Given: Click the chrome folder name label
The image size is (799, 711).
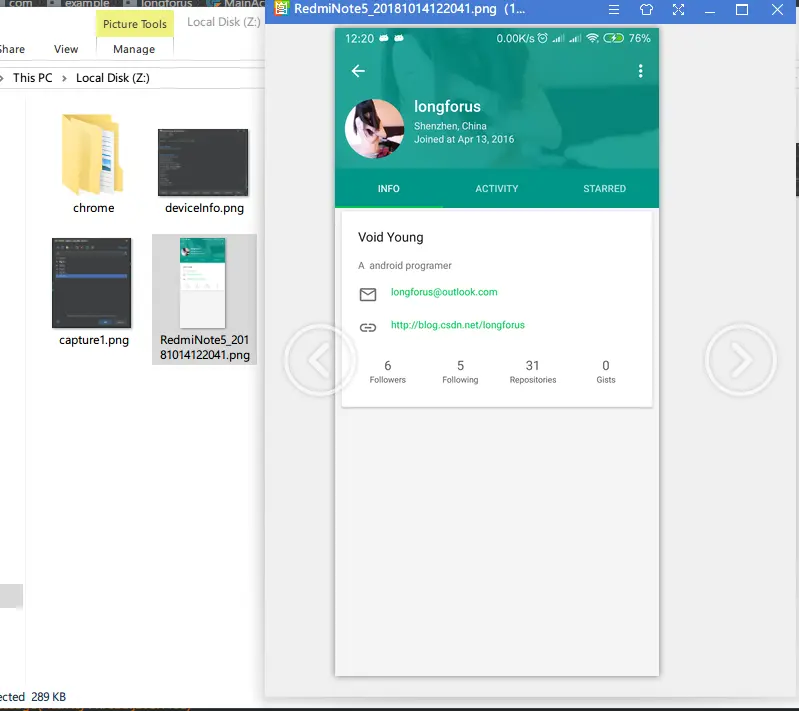Looking at the screenshot, I should coord(93,208).
